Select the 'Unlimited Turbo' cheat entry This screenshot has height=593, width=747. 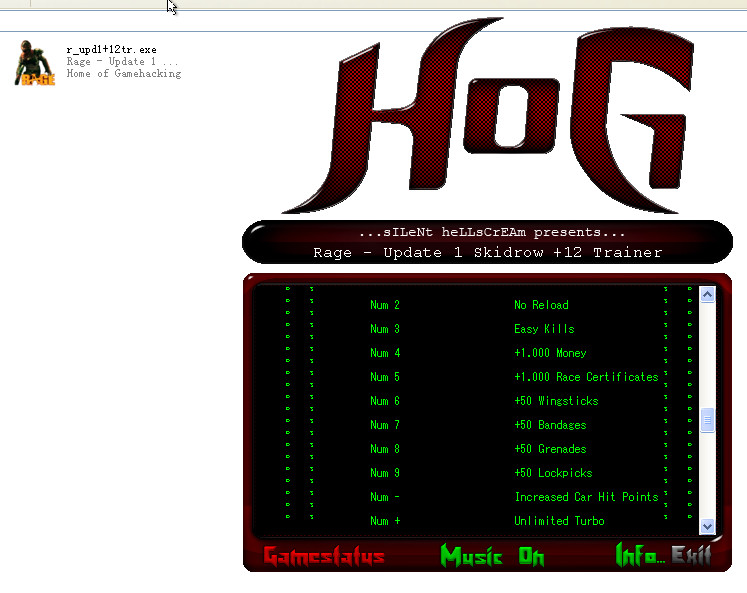(559, 521)
